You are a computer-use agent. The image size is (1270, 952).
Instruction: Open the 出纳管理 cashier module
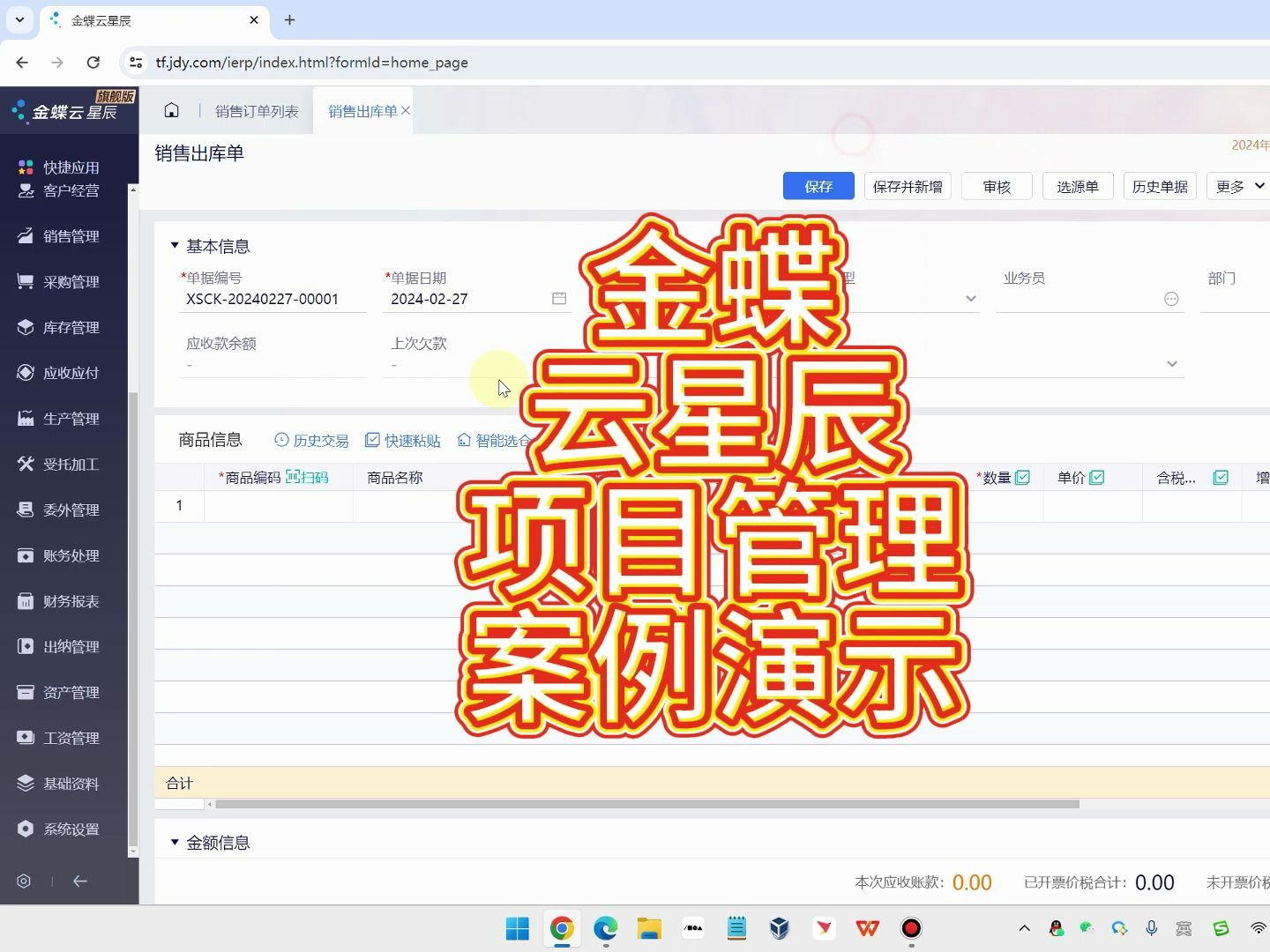pyautogui.click(x=60, y=647)
